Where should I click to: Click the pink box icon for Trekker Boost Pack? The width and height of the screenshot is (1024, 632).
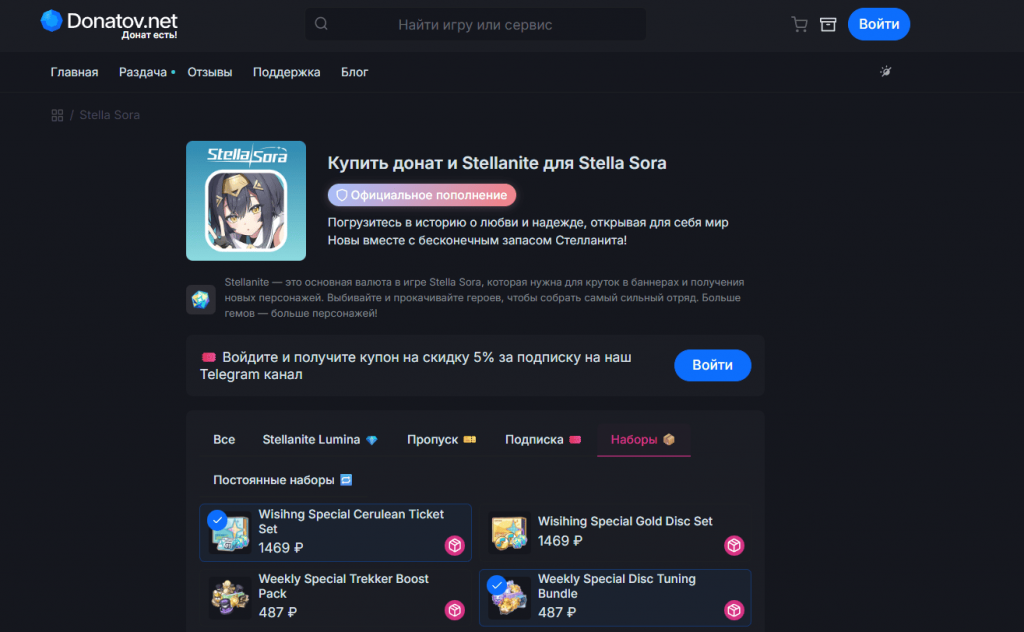[455, 609]
